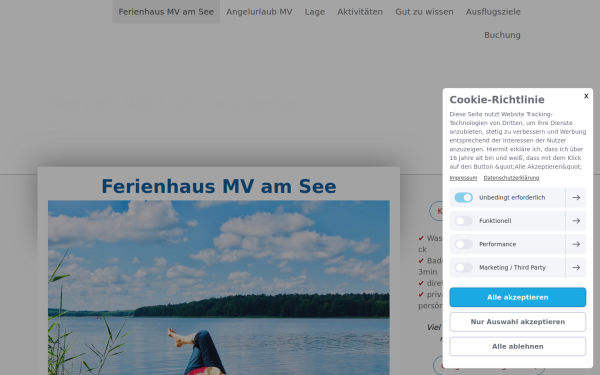Enable the Performance cookies toggle
600x375 pixels.
(463, 244)
